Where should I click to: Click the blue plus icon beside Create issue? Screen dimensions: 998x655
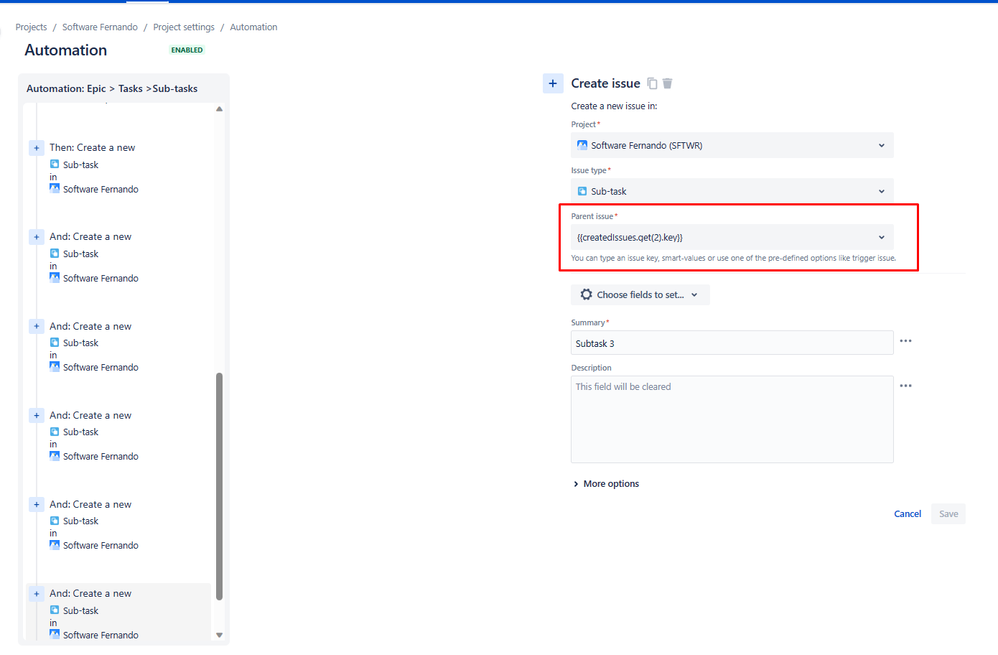coord(552,83)
